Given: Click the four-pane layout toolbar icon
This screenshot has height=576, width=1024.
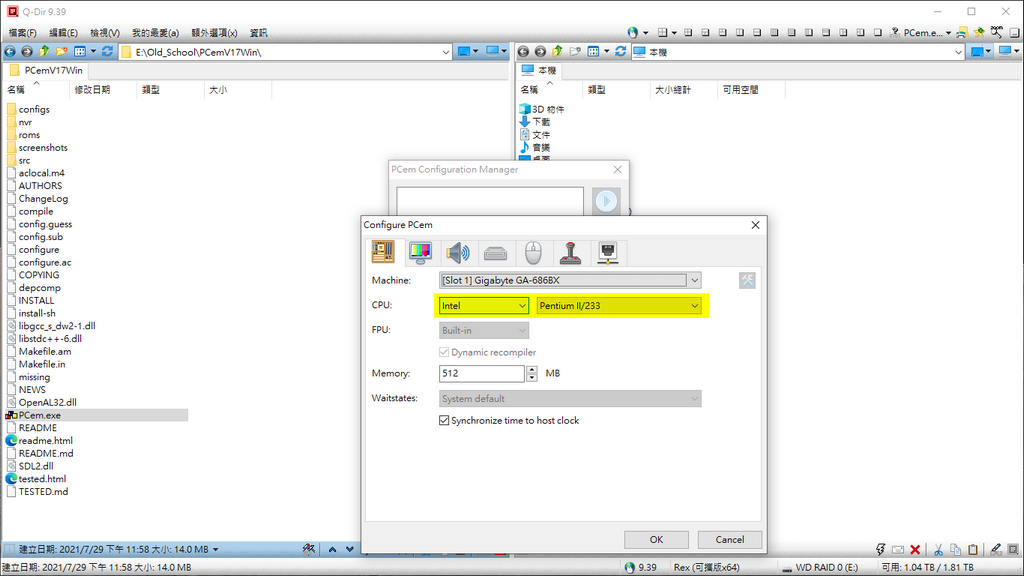Looking at the screenshot, I should [663, 32].
